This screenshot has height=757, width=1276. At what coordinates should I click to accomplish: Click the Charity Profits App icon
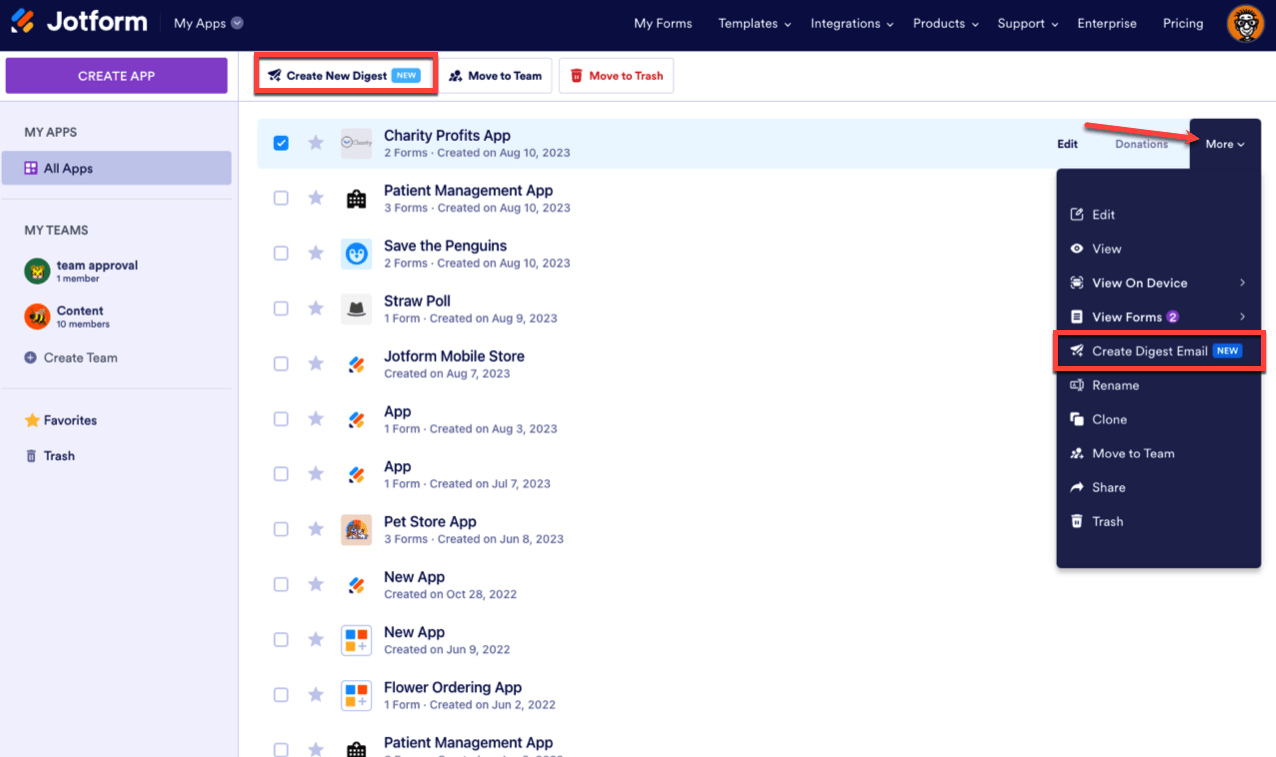pyautogui.click(x=356, y=143)
